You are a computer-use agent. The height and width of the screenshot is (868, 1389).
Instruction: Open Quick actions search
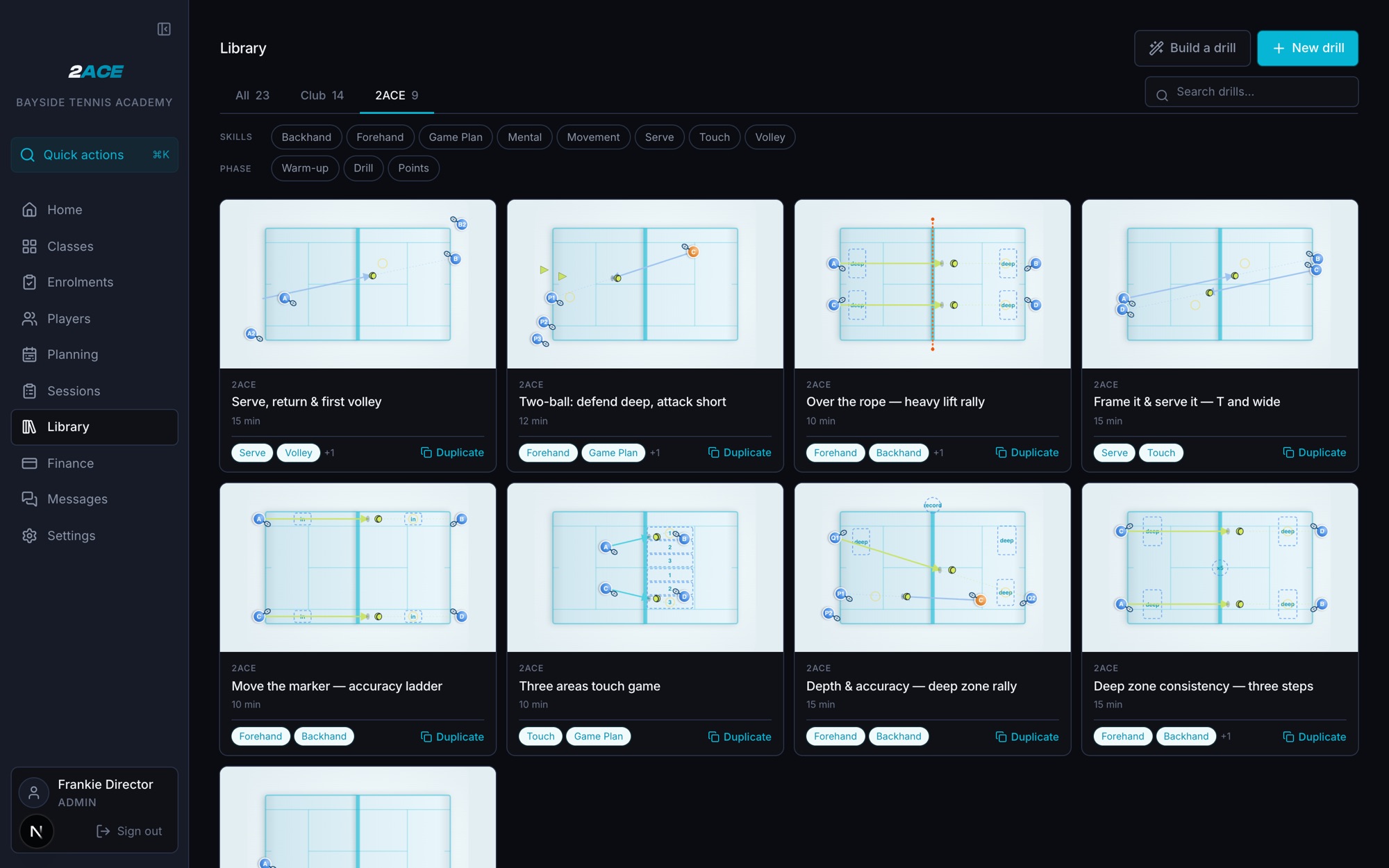coord(94,155)
